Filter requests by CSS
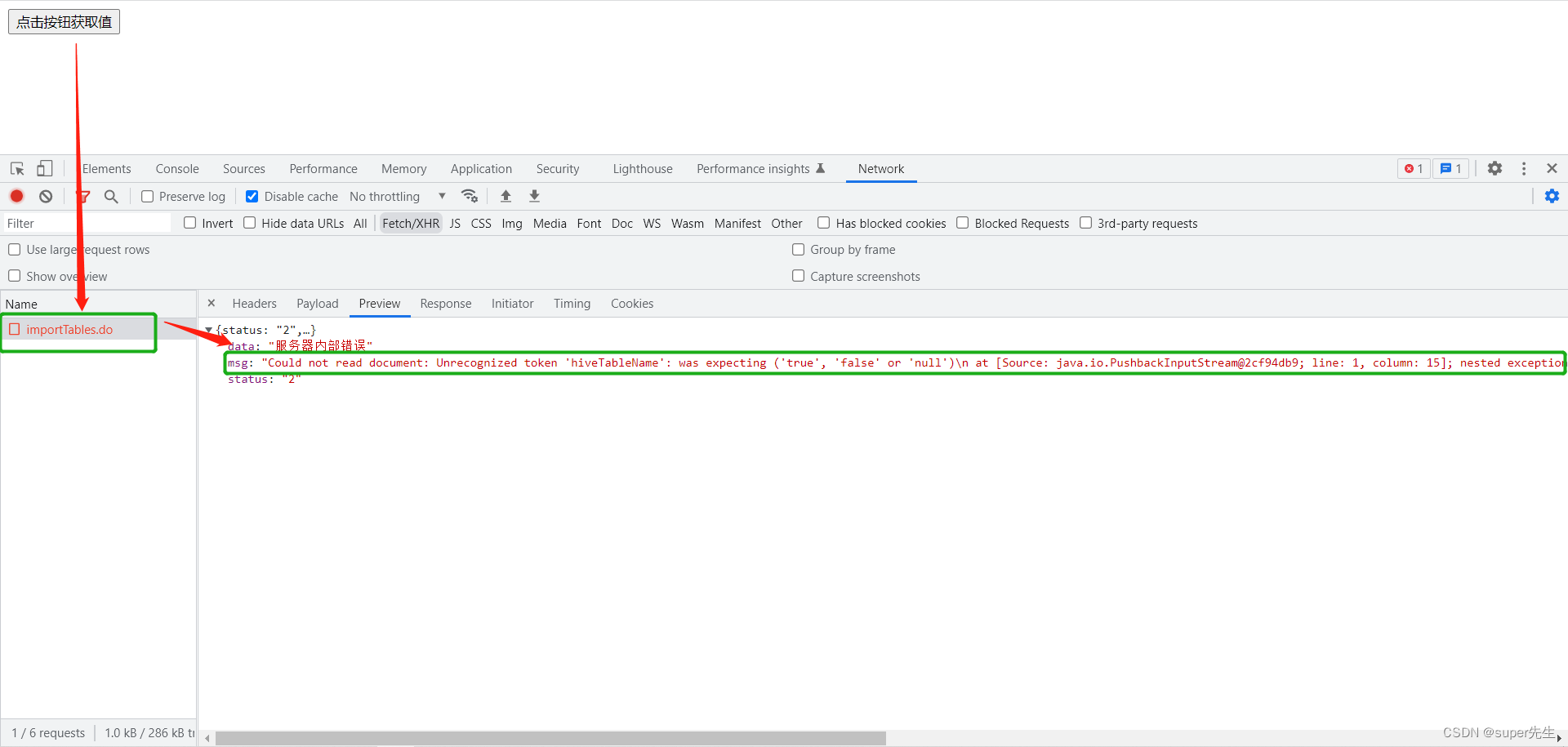This screenshot has height=747, width=1568. coord(481,223)
